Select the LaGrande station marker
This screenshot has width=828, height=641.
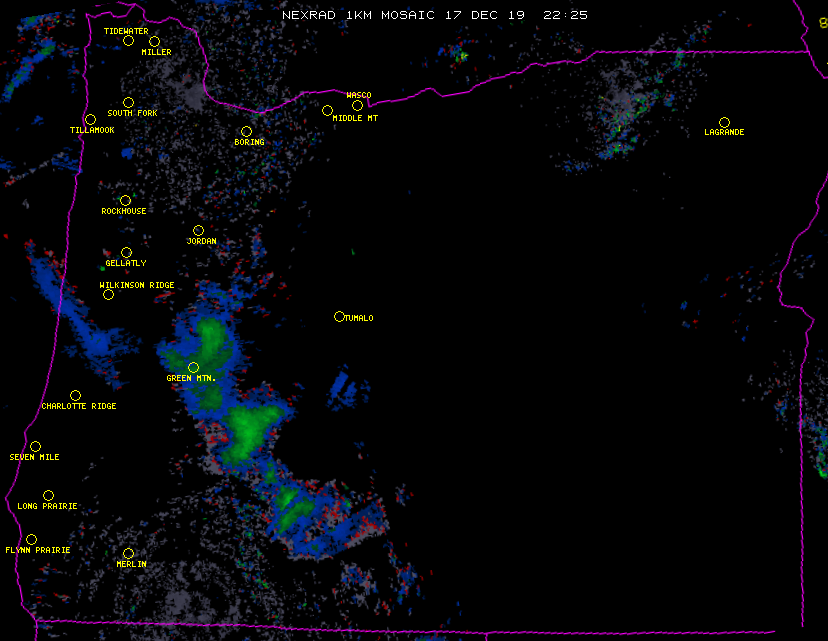tap(724, 122)
